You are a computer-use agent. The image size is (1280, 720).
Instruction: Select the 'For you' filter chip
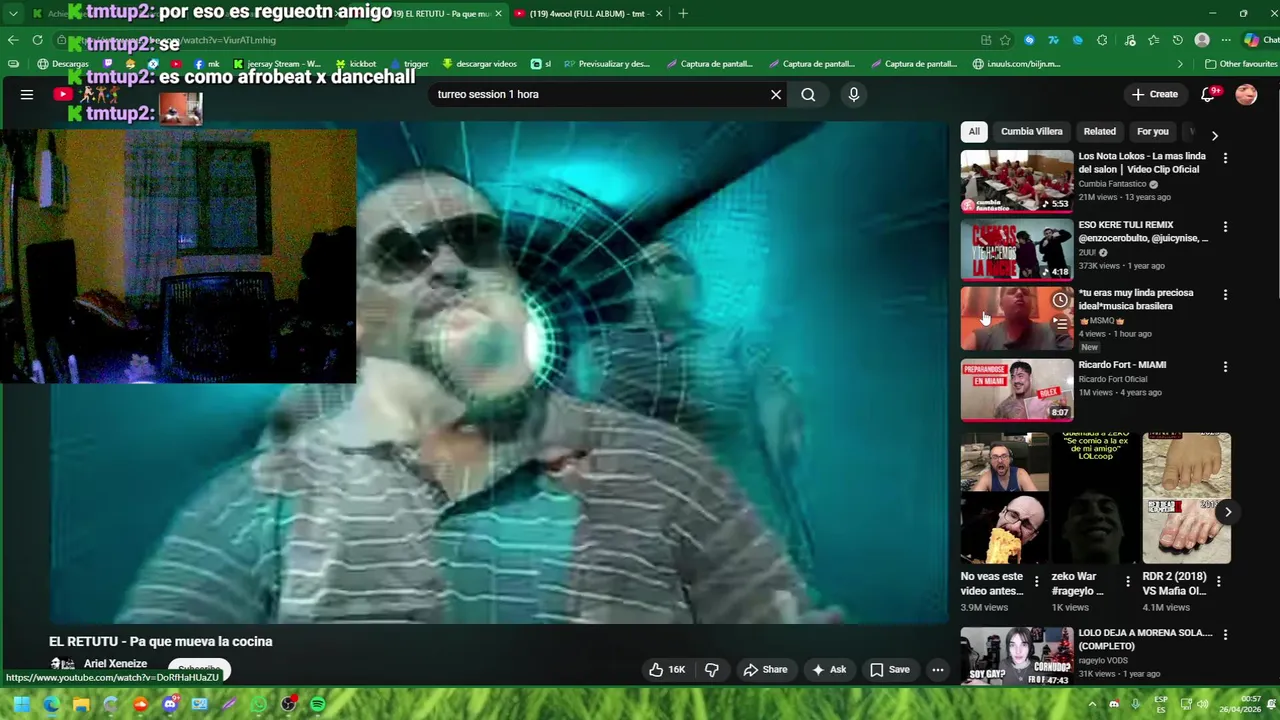1152,131
